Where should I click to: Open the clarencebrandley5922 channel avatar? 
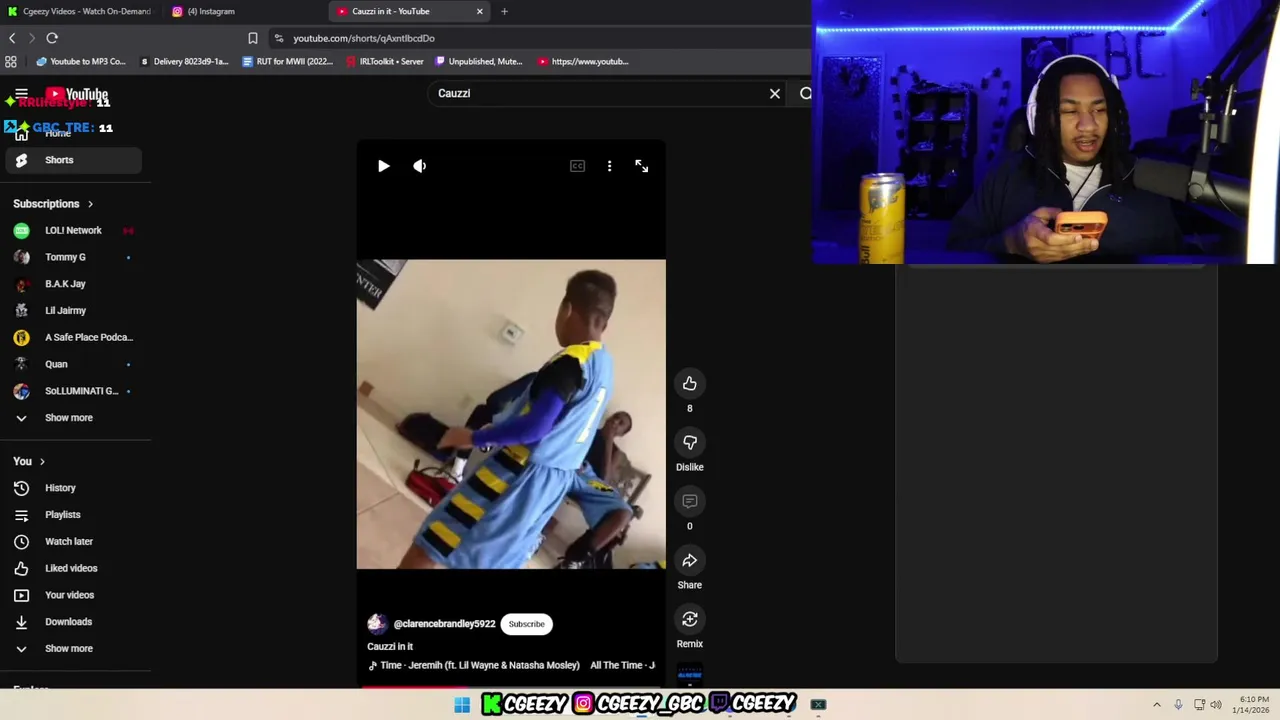coord(377,624)
